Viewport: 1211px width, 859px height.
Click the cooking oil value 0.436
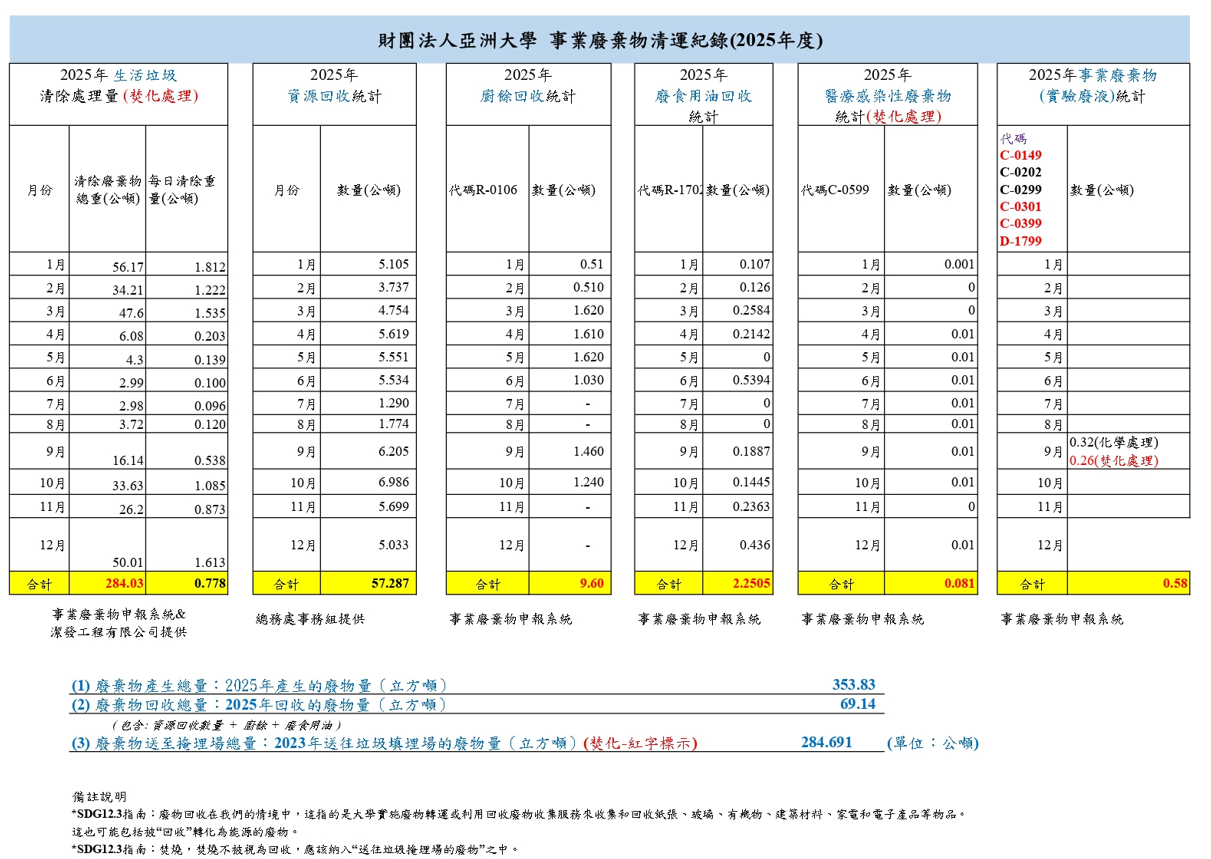(755, 545)
